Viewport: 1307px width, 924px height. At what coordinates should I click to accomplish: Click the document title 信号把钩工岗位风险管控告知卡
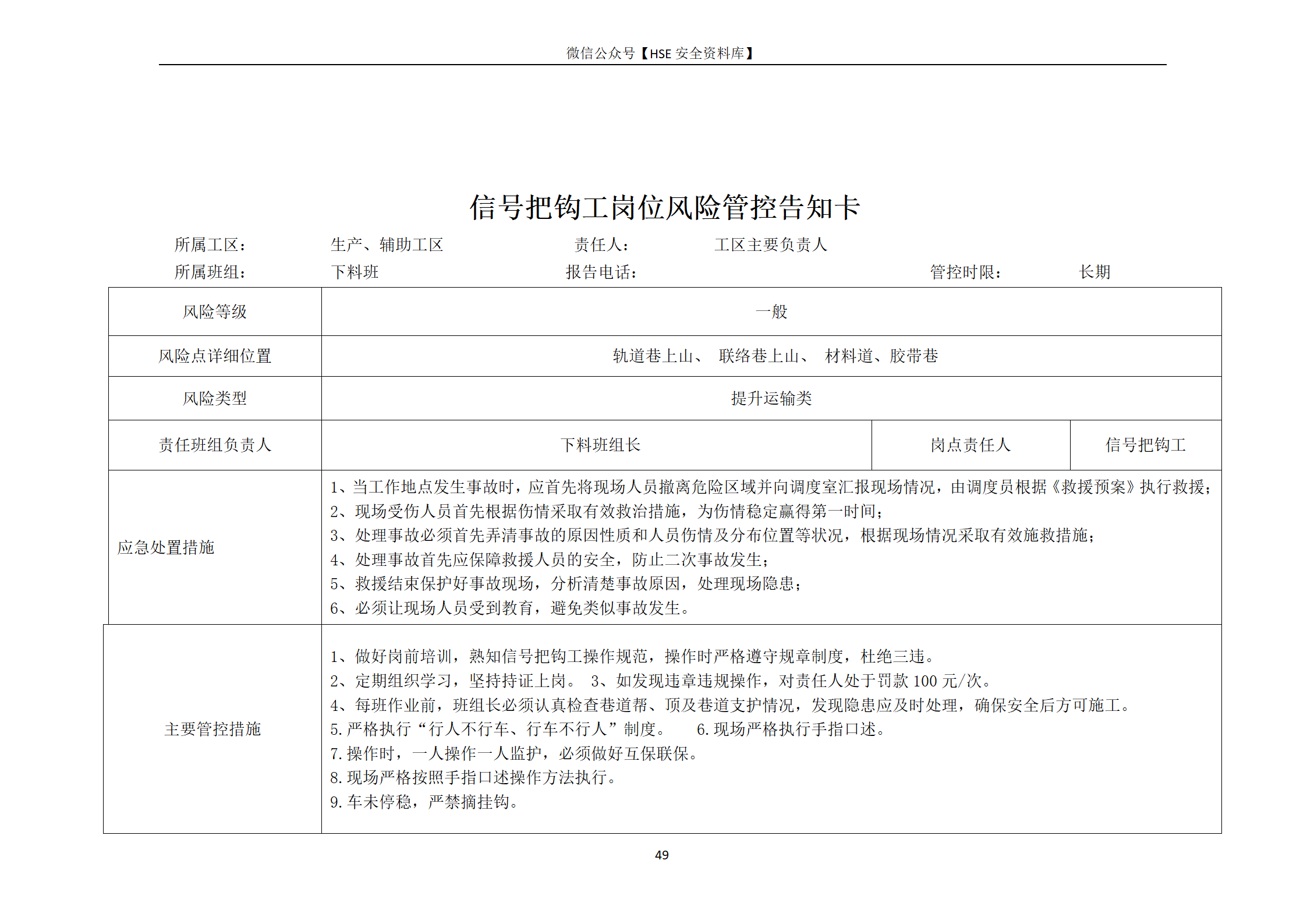664,208
